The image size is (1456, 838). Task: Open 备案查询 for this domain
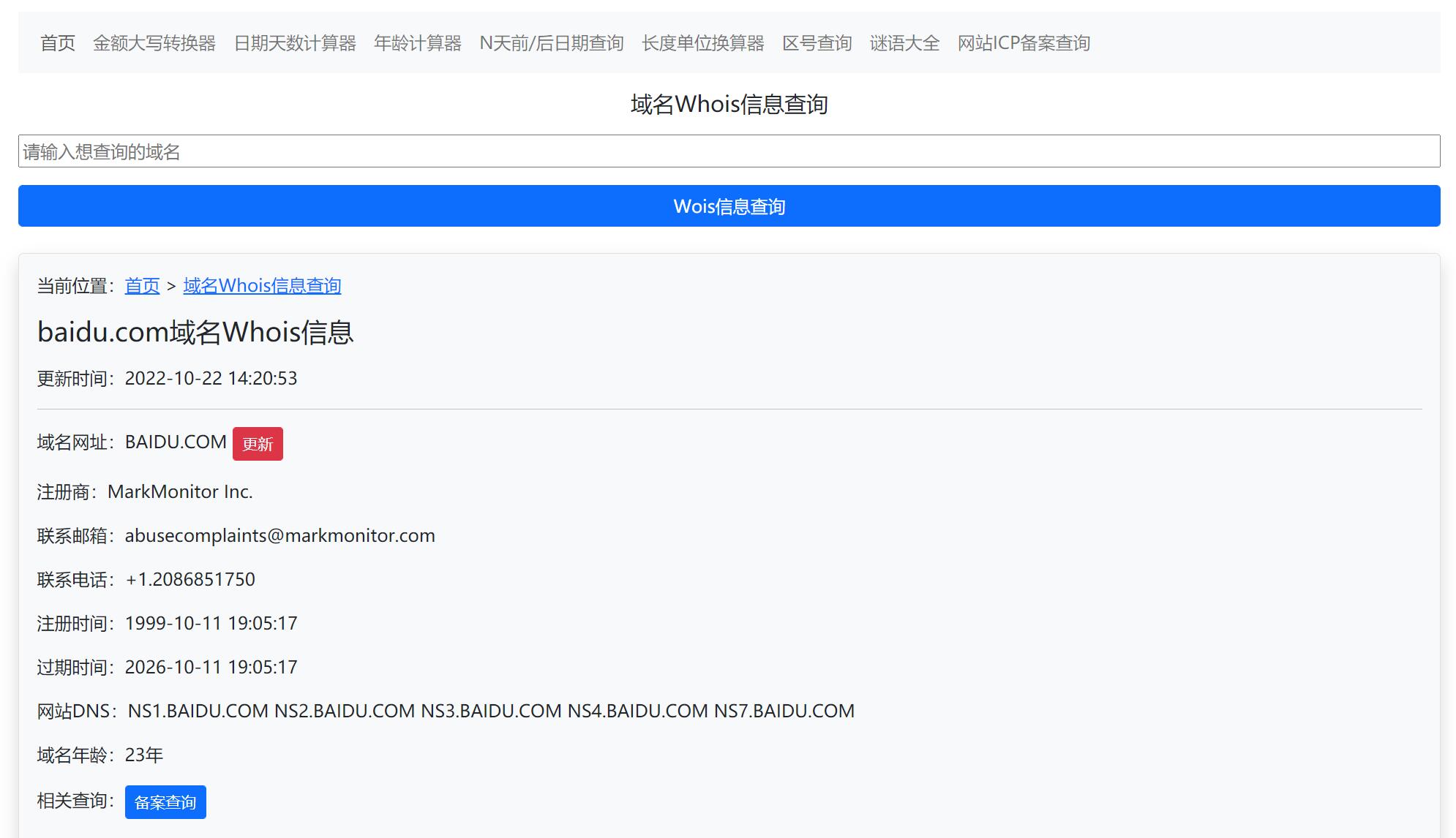(x=165, y=801)
